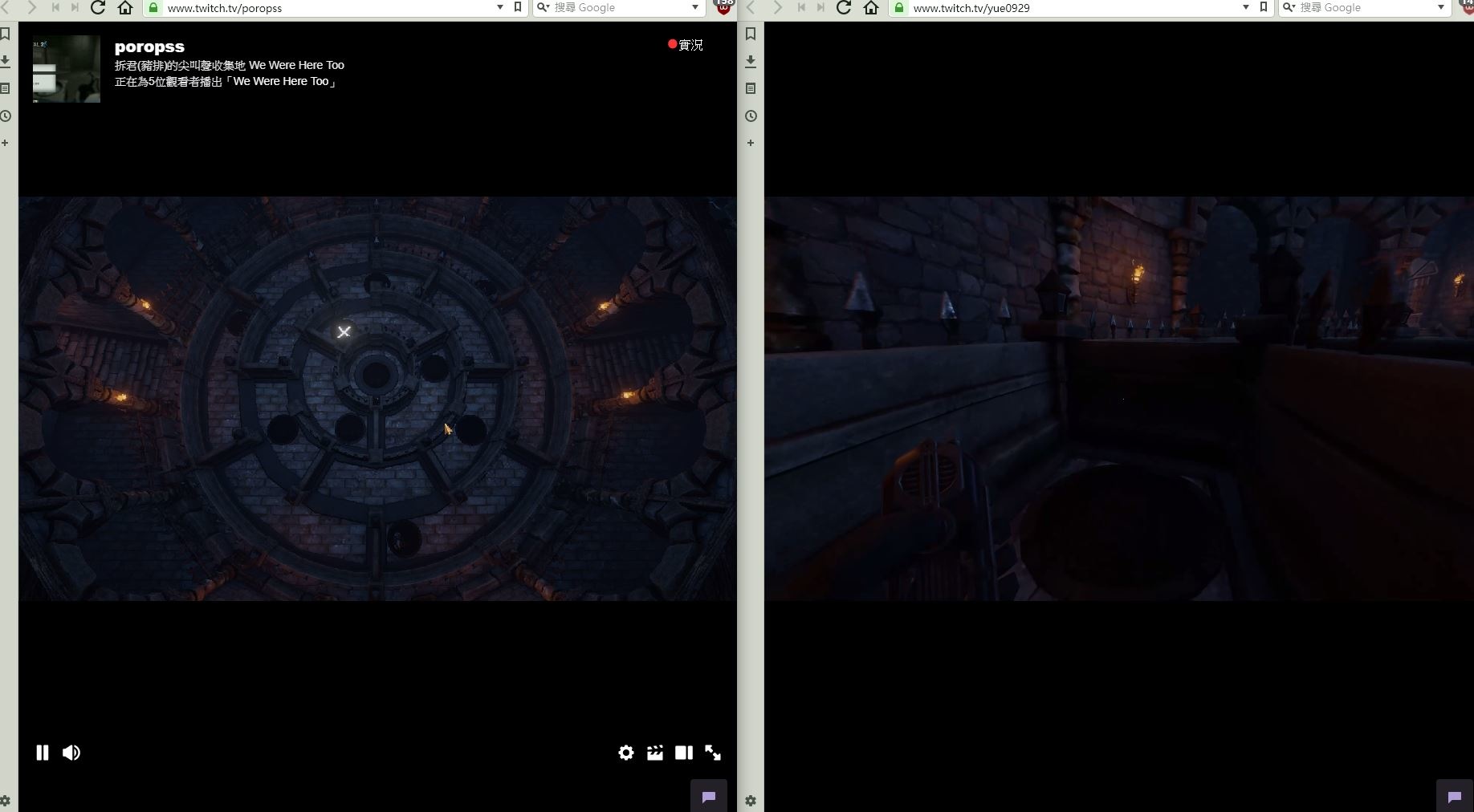Open the chat in the yue0929 window
This screenshot has width=1474, height=812.
(1455, 796)
